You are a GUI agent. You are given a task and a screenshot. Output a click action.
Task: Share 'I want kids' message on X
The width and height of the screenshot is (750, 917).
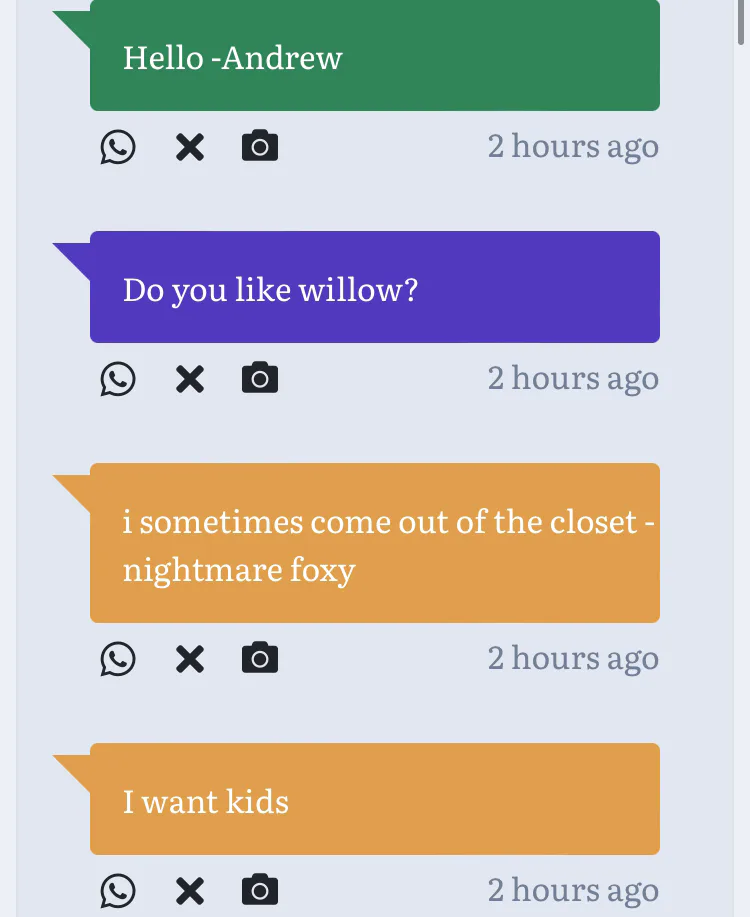(x=190, y=892)
